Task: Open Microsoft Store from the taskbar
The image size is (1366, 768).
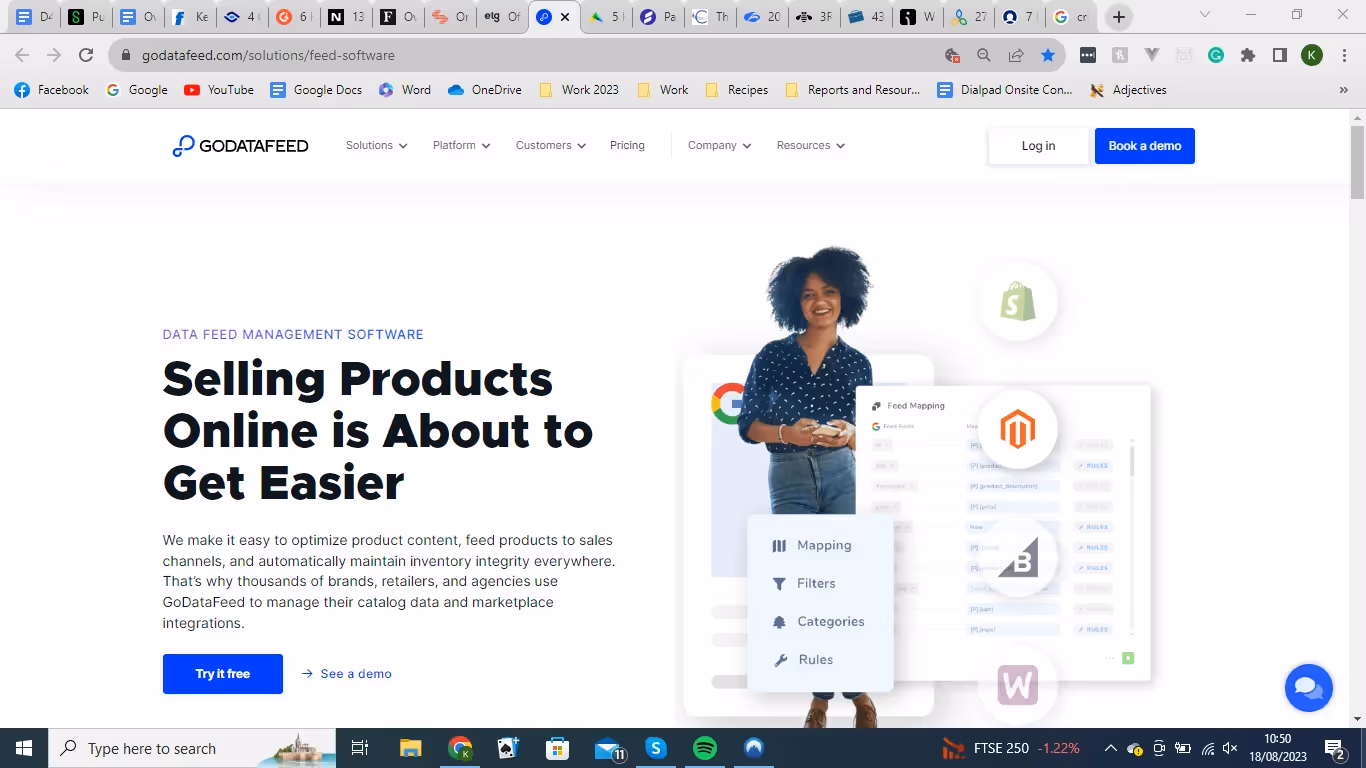Action: tap(558, 748)
